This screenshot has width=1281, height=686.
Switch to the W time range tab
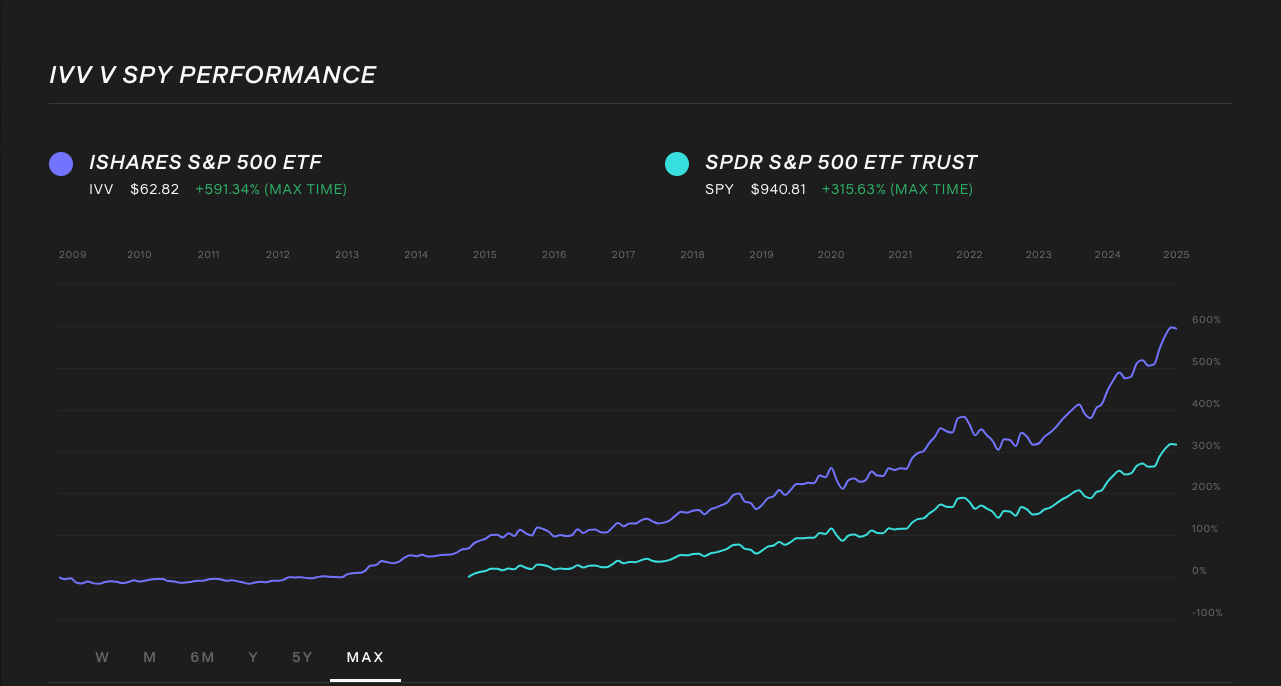point(101,657)
